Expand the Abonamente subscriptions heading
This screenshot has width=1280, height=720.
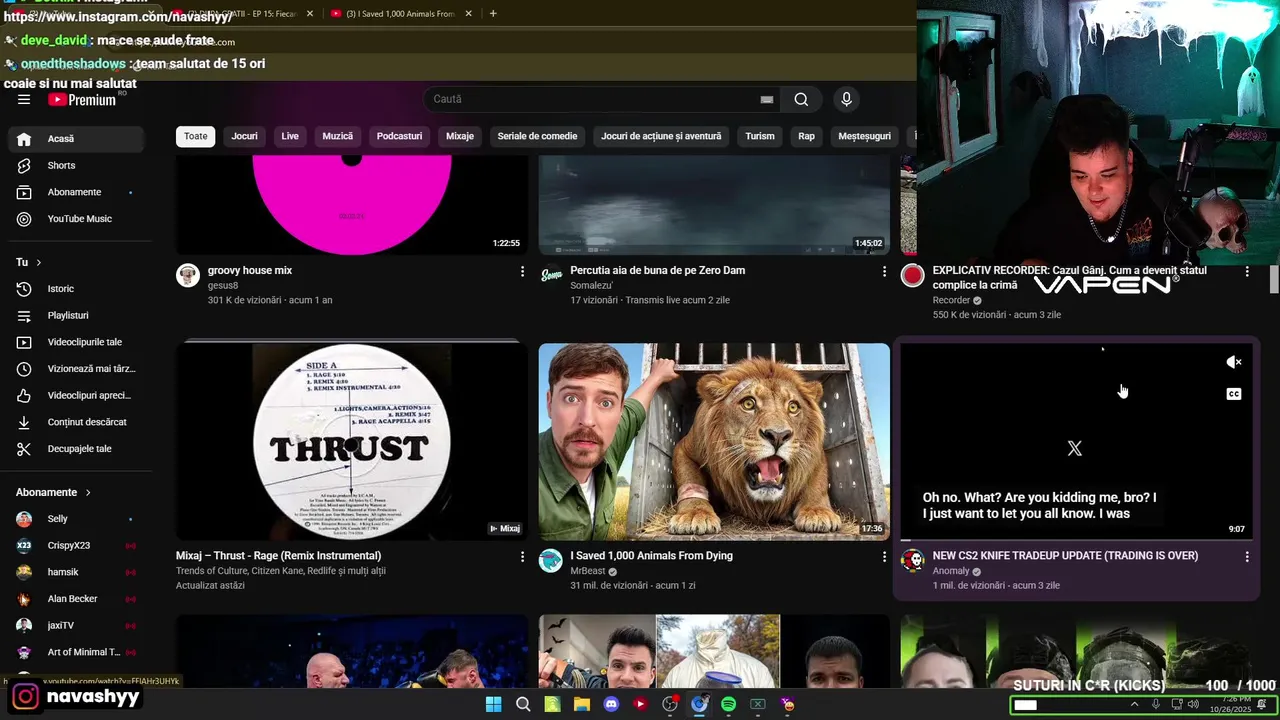pyautogui.click(x=54, y=492)
